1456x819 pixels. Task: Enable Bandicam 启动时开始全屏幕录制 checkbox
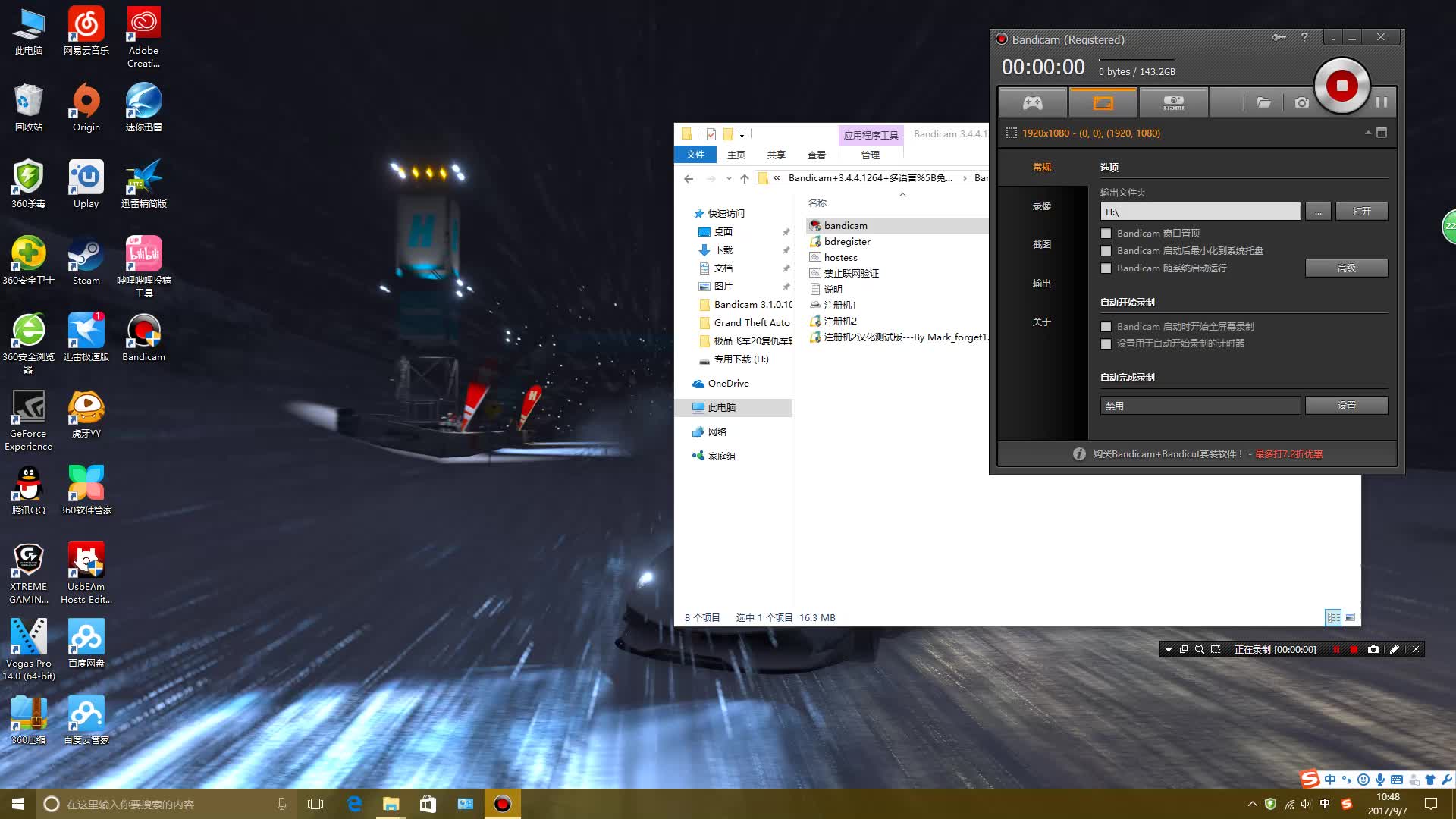point(1106,327)
